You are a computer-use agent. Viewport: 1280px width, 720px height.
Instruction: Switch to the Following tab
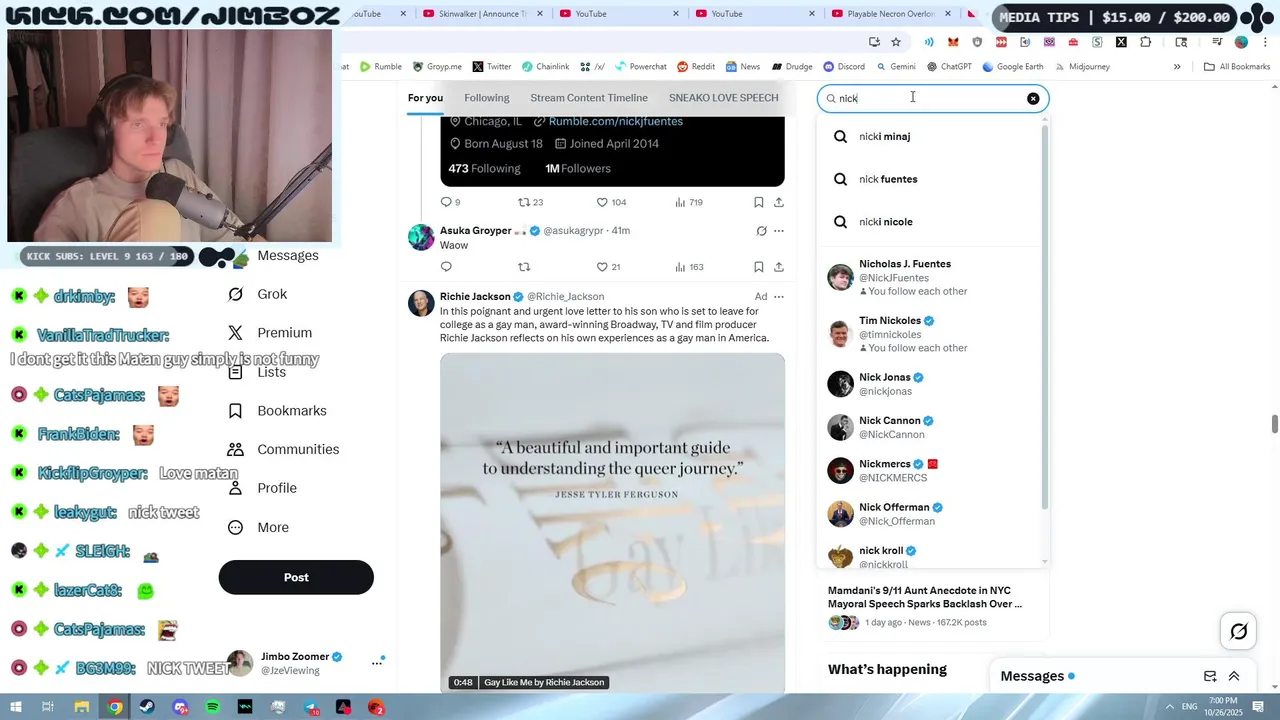pos(487,98)
